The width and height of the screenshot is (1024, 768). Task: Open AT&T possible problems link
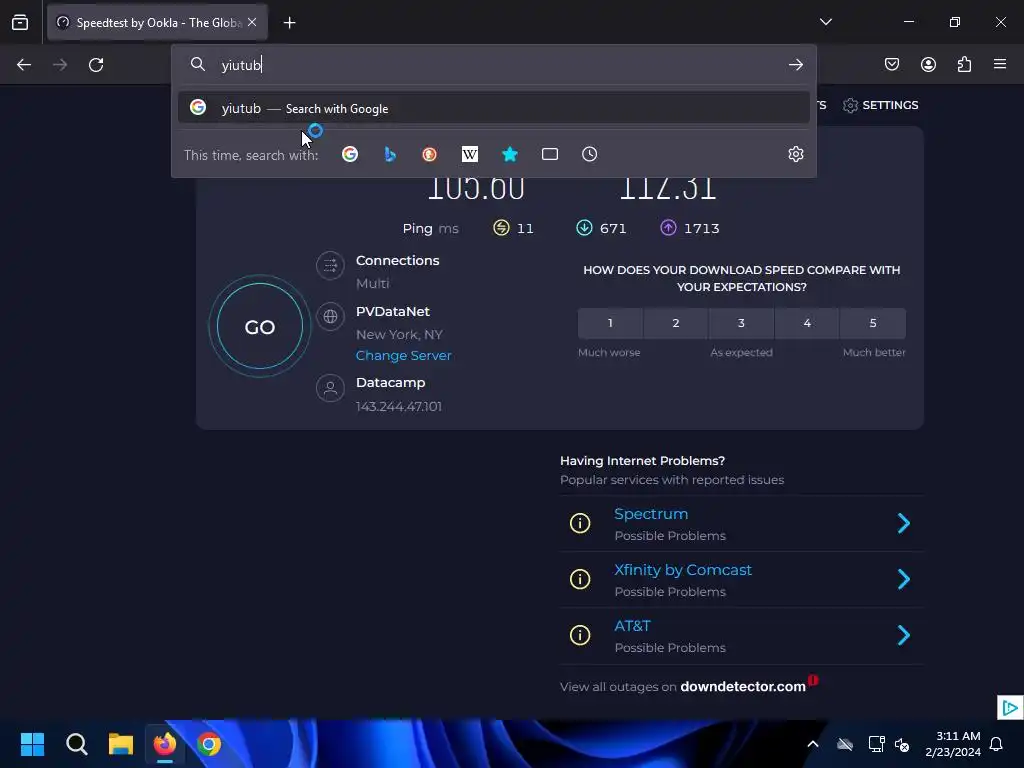[x=632, y=626]
